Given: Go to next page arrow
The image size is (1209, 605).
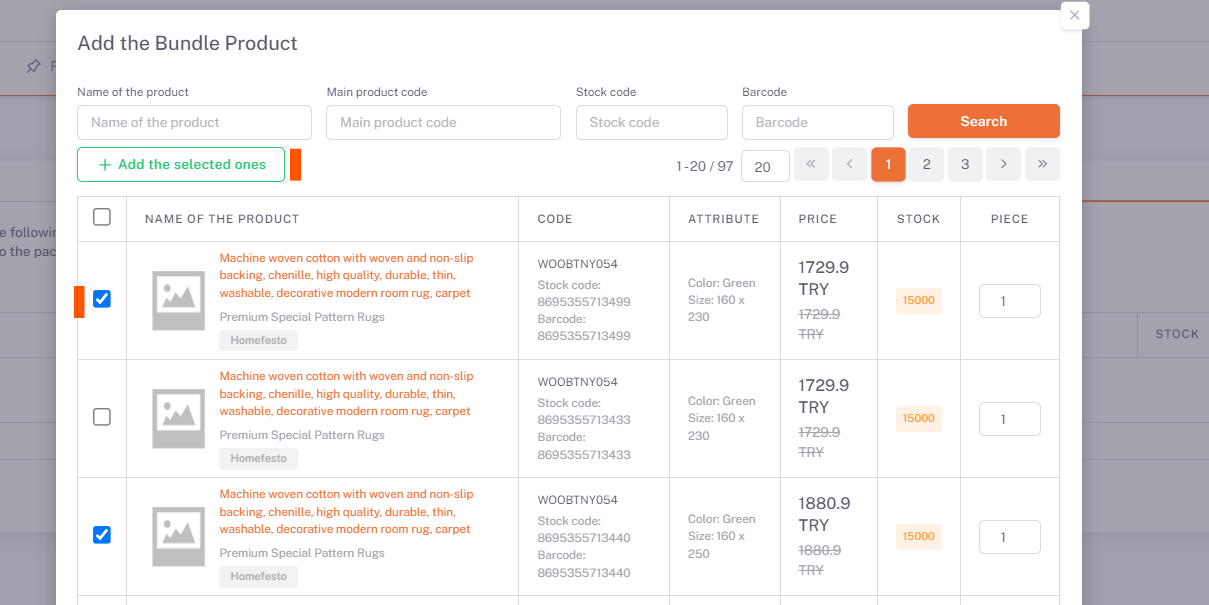Looking at the screenshot, I should pos(1003,165).
